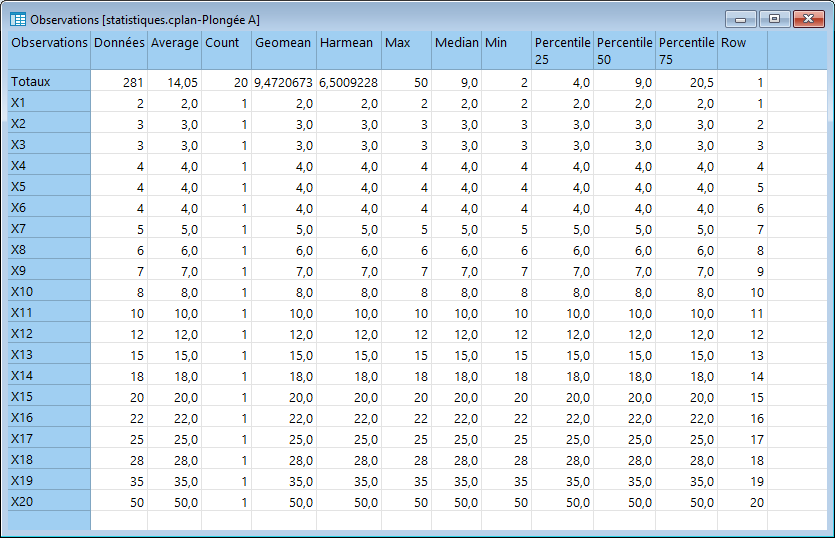Select the X17 row header
Image resolution: width=835 pixels, height=538 pixels.
(x=49, y=438)
